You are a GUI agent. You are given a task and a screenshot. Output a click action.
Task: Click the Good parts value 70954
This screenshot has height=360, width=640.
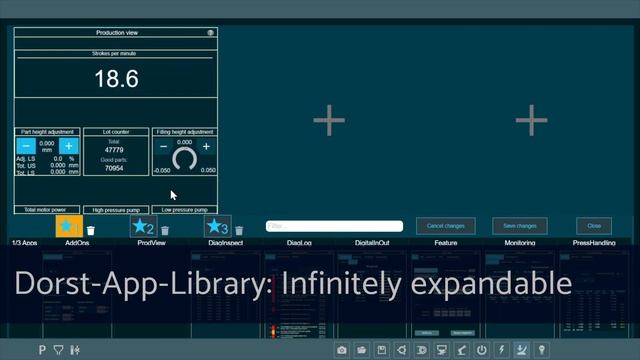[x=114, y=168]
